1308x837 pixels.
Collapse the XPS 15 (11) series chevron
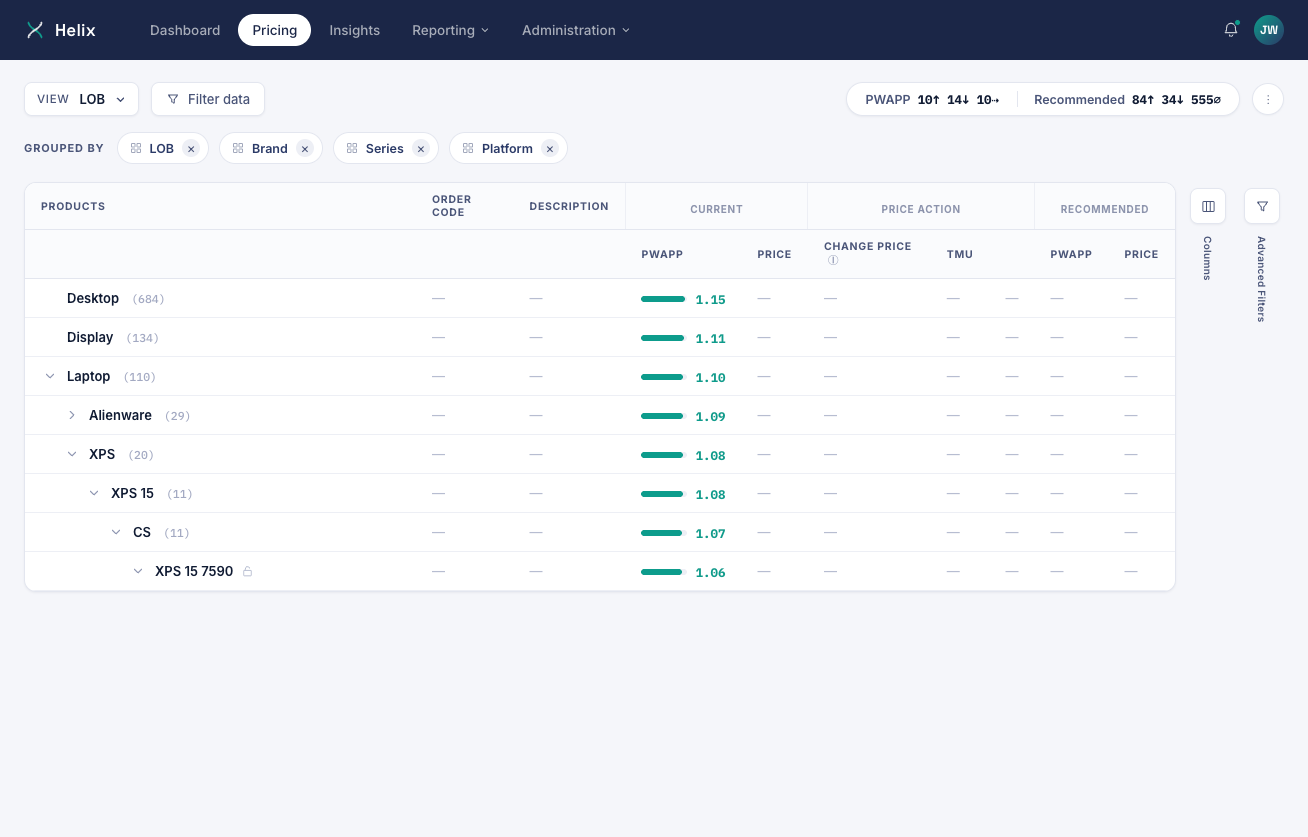[94, 494]
